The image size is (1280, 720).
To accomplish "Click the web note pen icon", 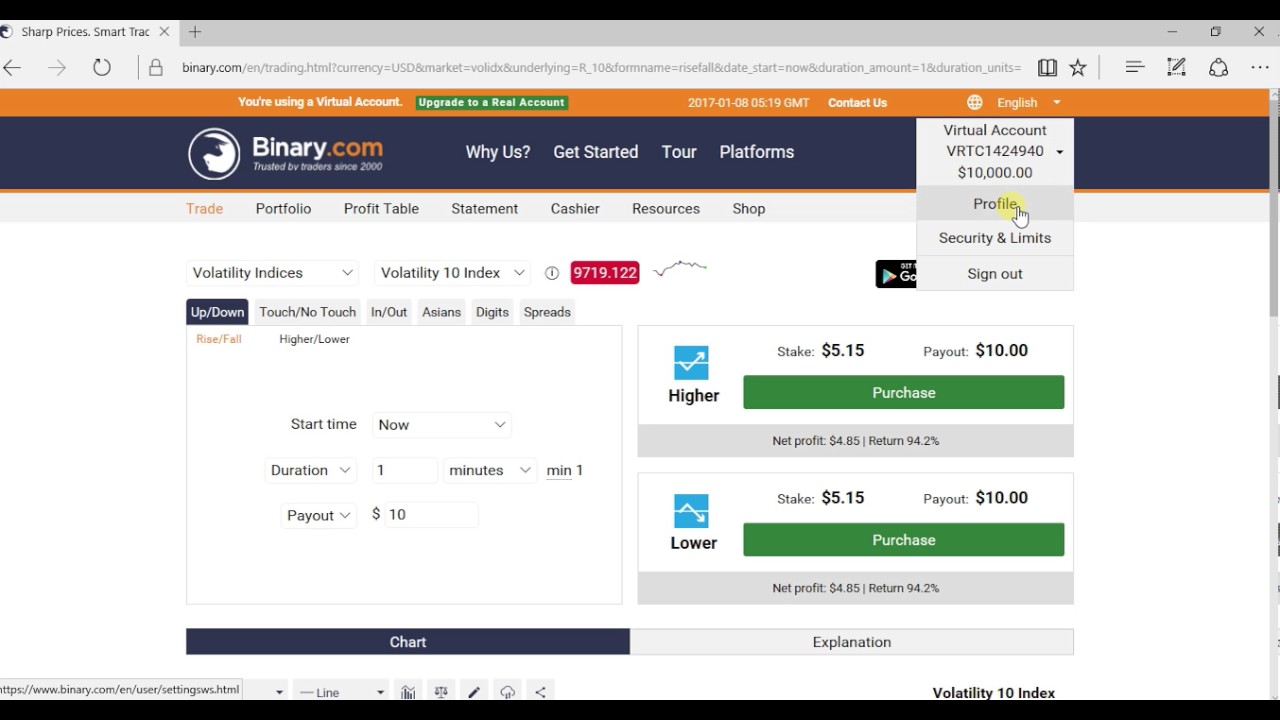I will [1176, 68].
